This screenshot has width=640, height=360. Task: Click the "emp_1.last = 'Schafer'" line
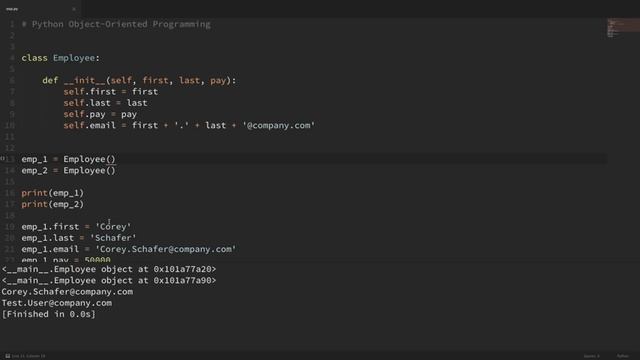[79, 238]
